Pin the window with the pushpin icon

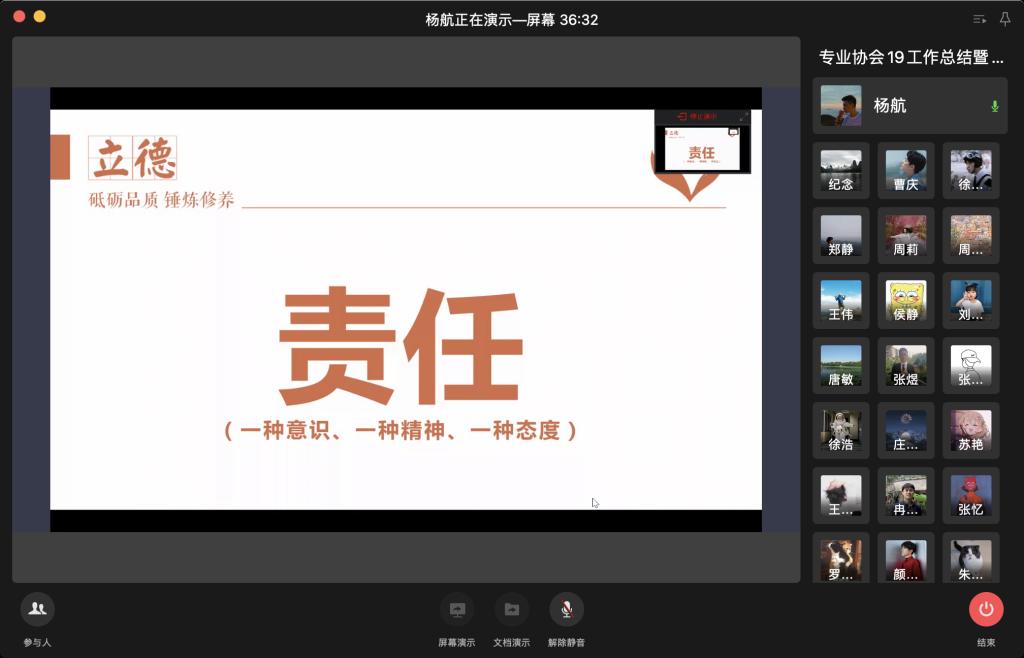click(1005, 19)
